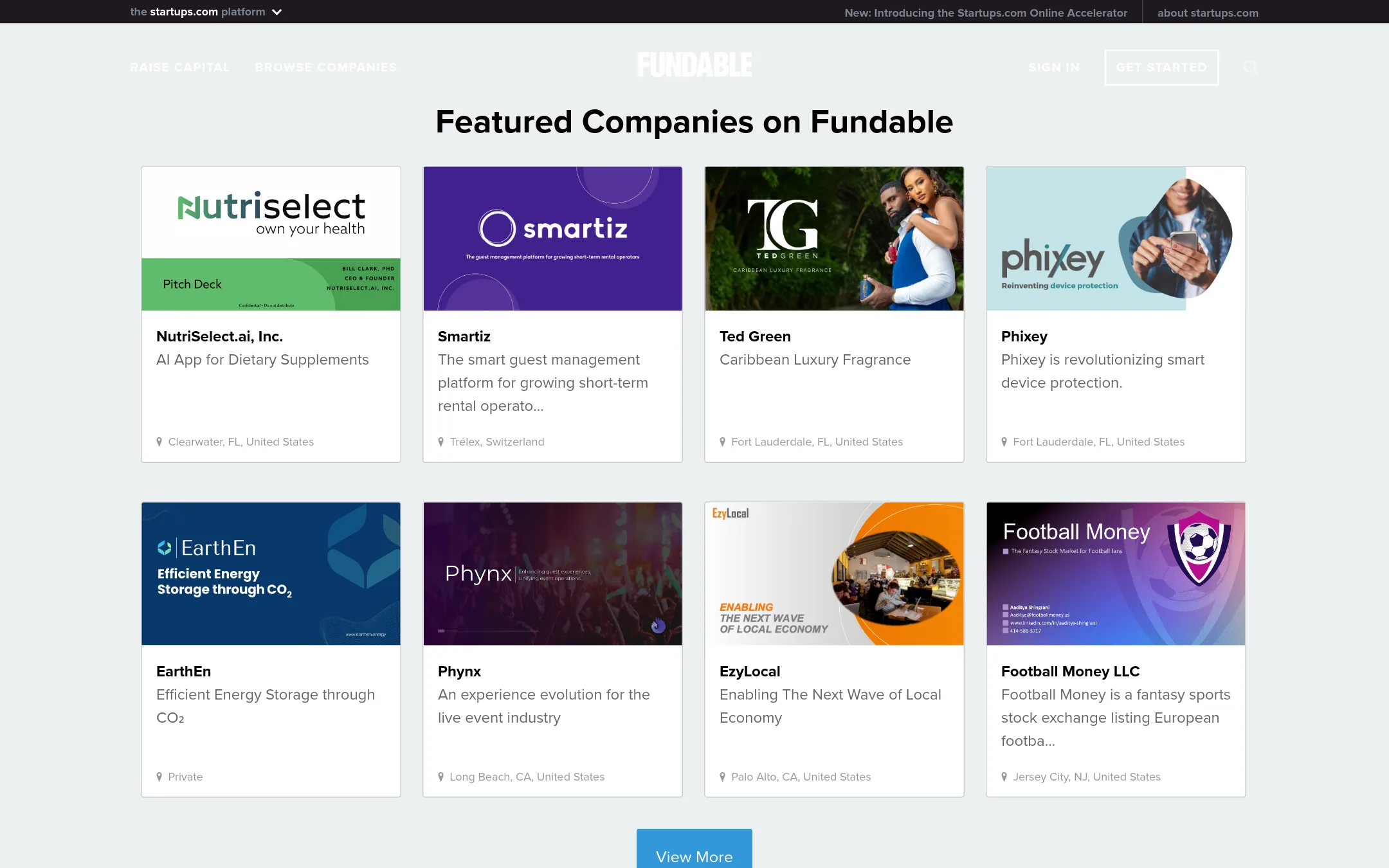Click EzyLocal company title
Image resolution: width=1389 pixels, height=868 pixels.
(x=750, y=671)
